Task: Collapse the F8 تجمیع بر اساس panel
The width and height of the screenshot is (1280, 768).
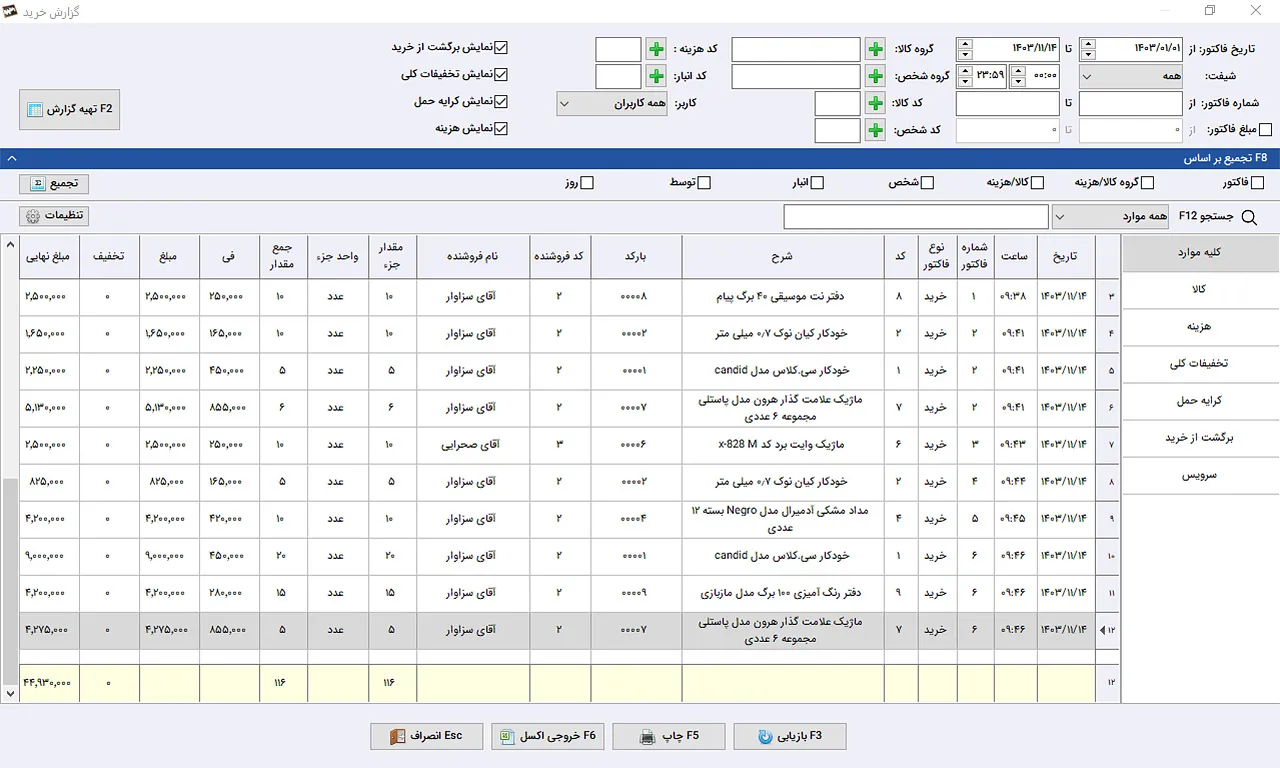Action: coord(10,158)
